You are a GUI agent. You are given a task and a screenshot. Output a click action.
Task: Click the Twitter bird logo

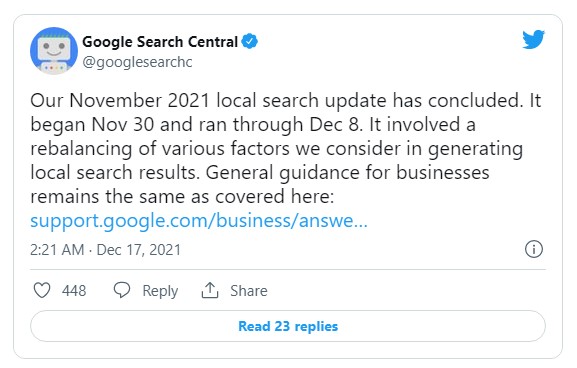click(533, 39)
